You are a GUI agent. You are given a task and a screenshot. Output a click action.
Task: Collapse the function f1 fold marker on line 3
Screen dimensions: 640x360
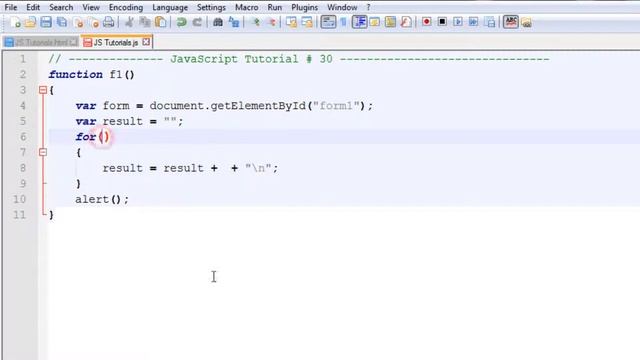(43, 90)
